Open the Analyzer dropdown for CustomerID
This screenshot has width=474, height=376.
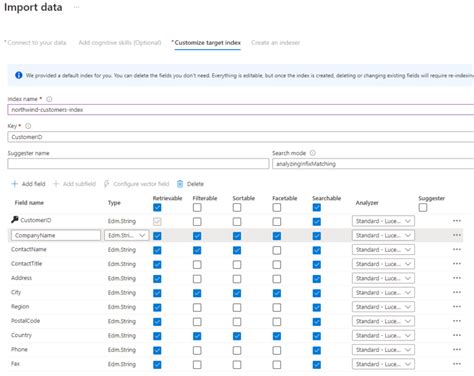(383, 221)
